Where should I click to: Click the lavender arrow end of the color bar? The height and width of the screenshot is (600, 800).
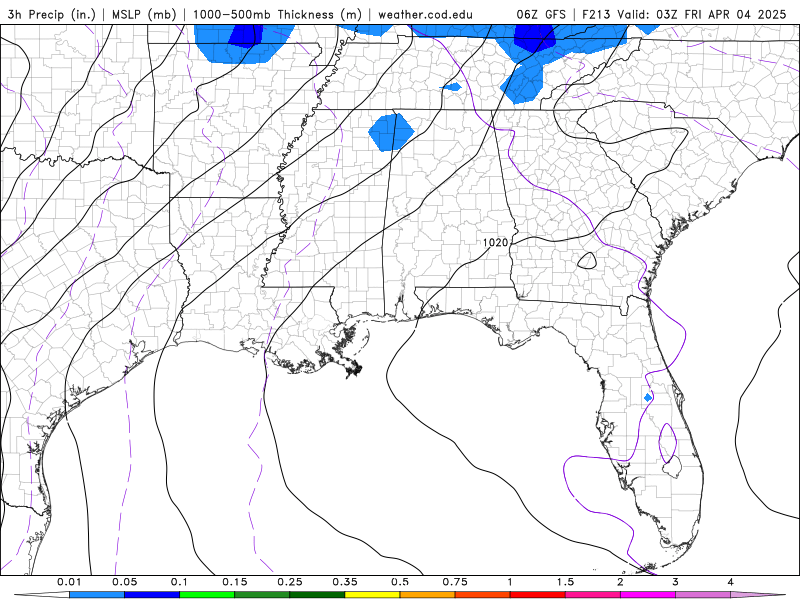(x=758, y=595)
